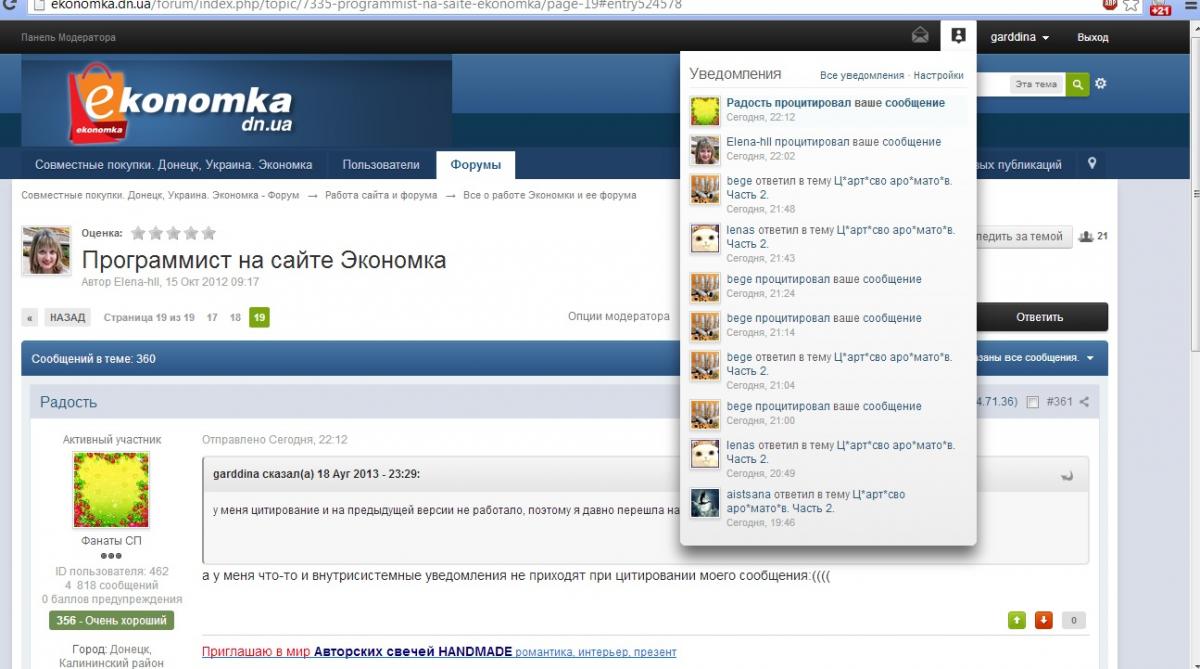The height and width of the screenshot is (669, 1200).
Task: Click breadcrumb Работа сайта и форума
Action: coord(381,195)
